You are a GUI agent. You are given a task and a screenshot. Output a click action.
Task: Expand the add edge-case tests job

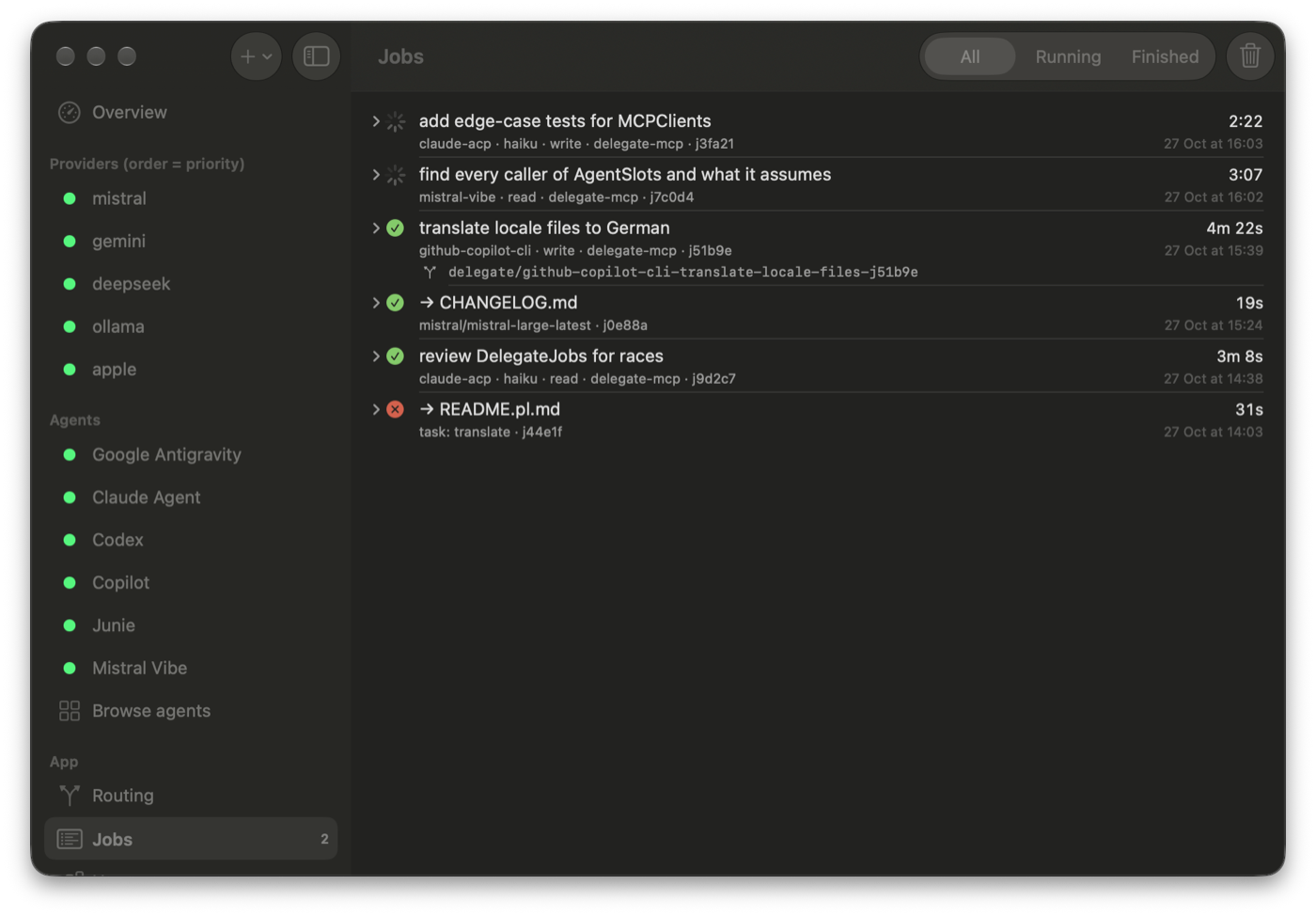[376, 121]
